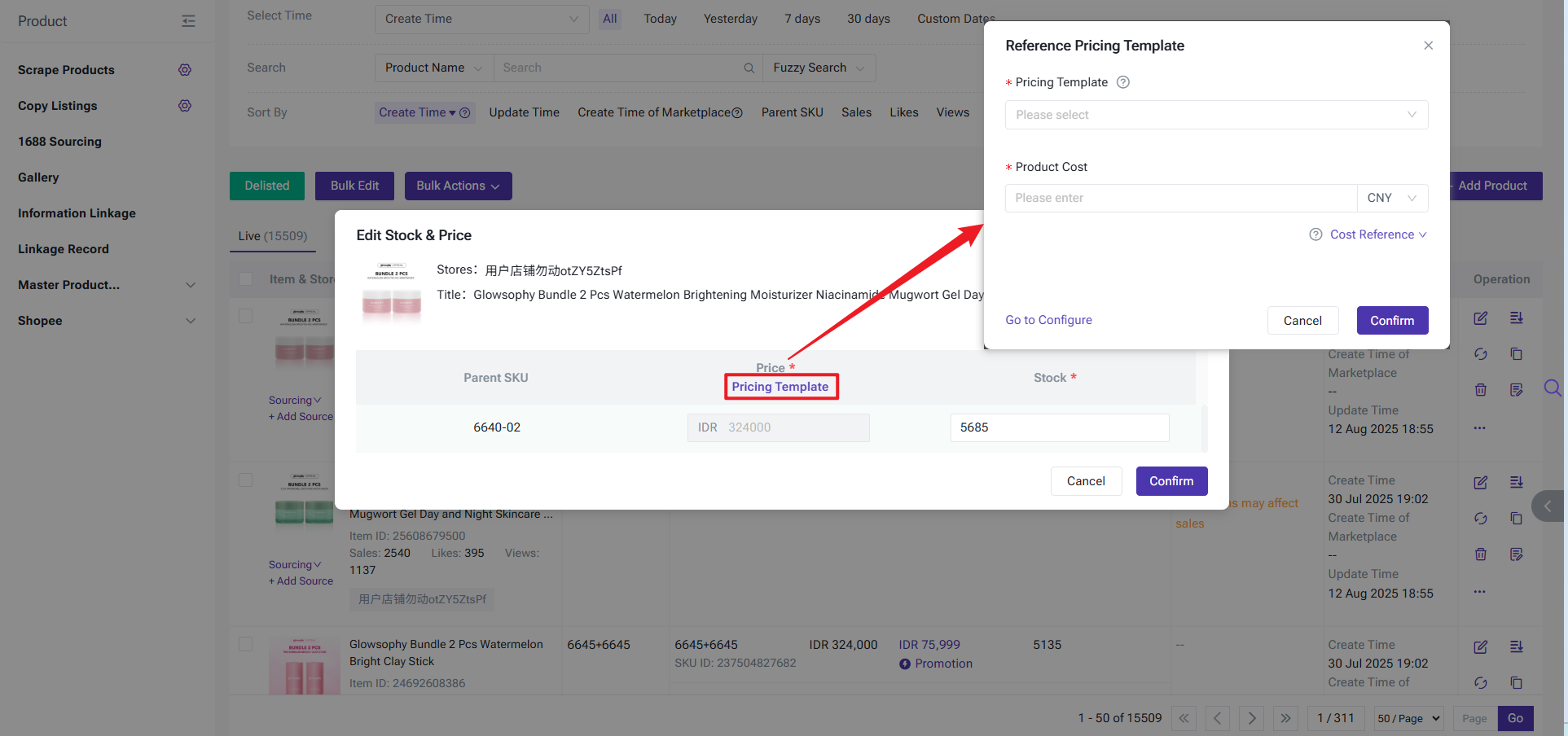Viewport: 1568px width, 736px height.
Task: Switch to the Live (15509) tab
Action: [x=272, y=236]
